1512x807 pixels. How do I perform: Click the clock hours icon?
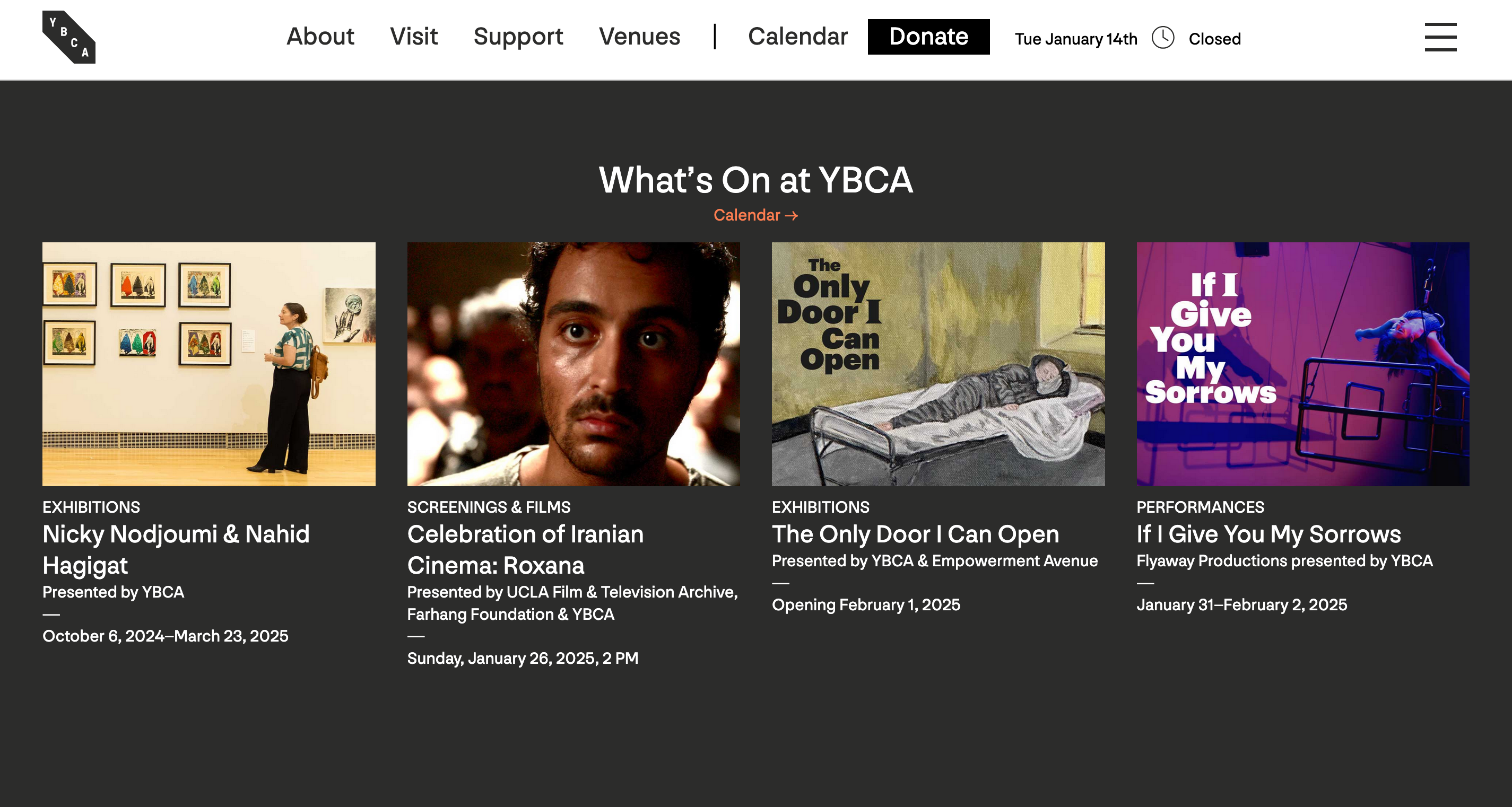click(x=1162, y=38)
